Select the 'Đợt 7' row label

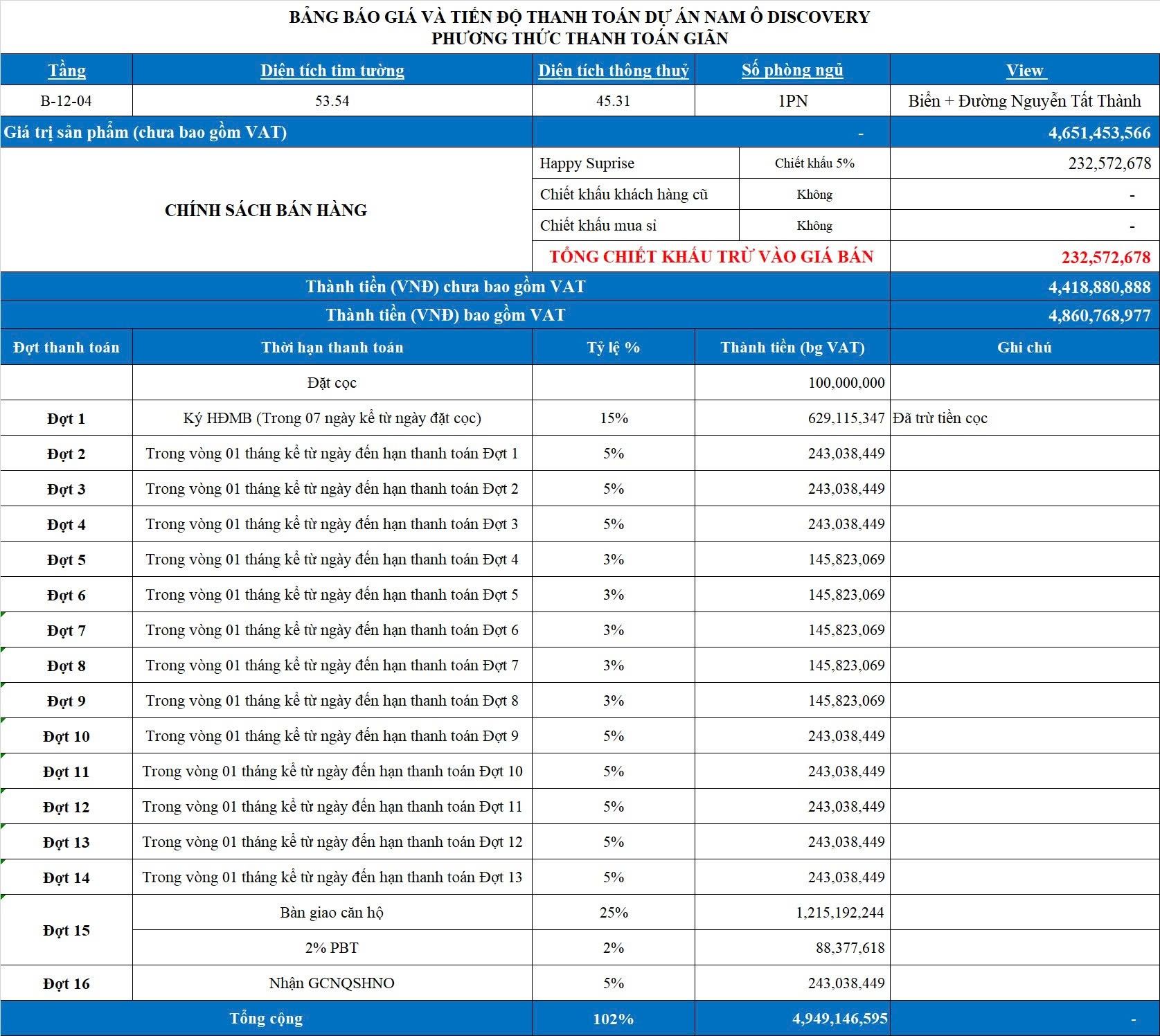pyautogui.click(x=66, y=630)
